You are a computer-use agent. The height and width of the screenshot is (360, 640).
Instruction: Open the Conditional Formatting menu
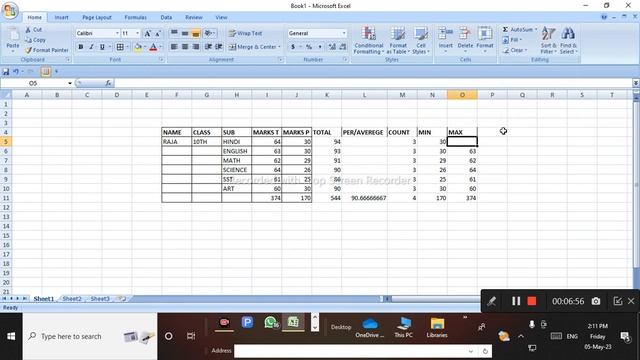click(369, 40)
